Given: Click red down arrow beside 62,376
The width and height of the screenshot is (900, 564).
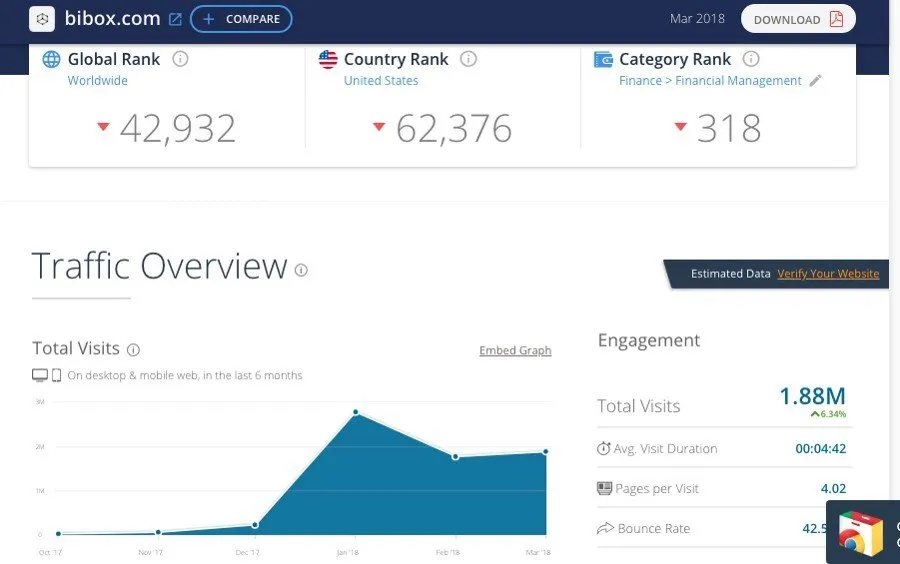Looking at the screenshot, I should click(x=379, y=126).
